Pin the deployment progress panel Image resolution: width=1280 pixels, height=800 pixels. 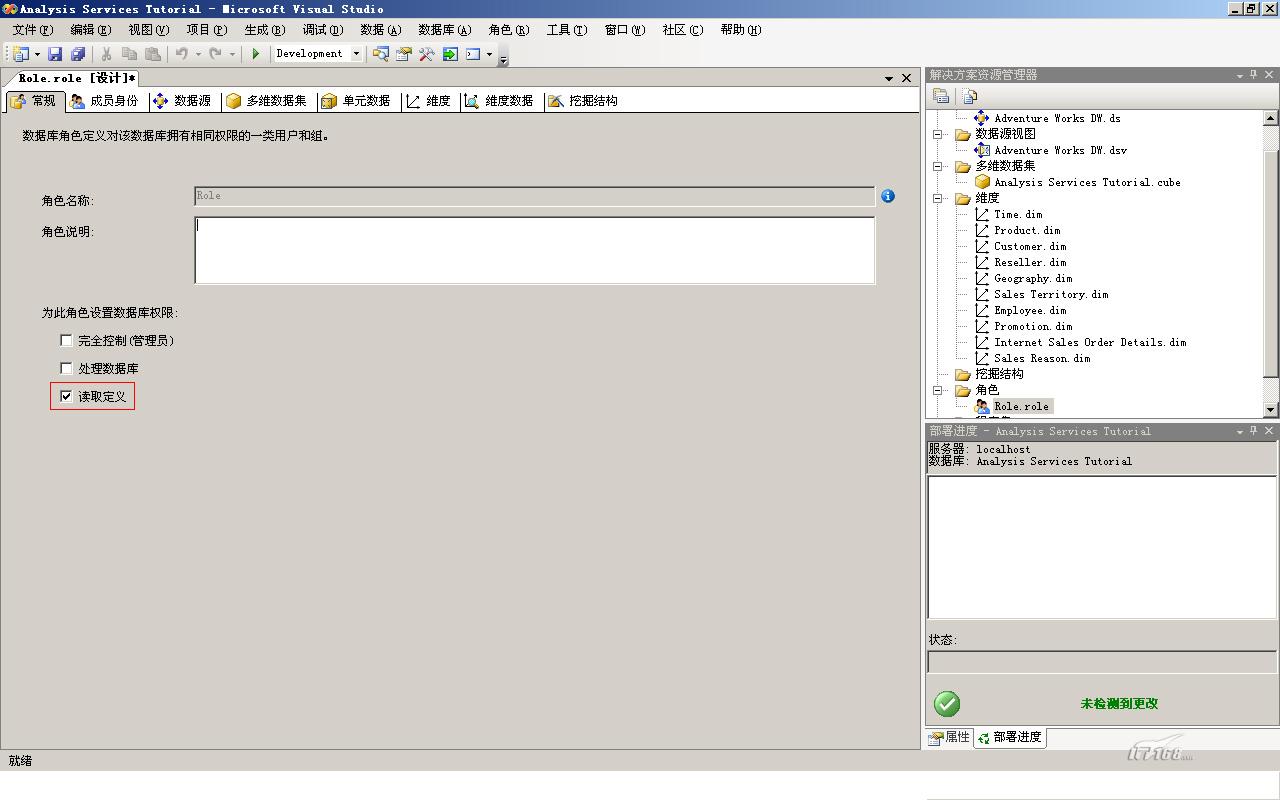(x=1254, y=431)
